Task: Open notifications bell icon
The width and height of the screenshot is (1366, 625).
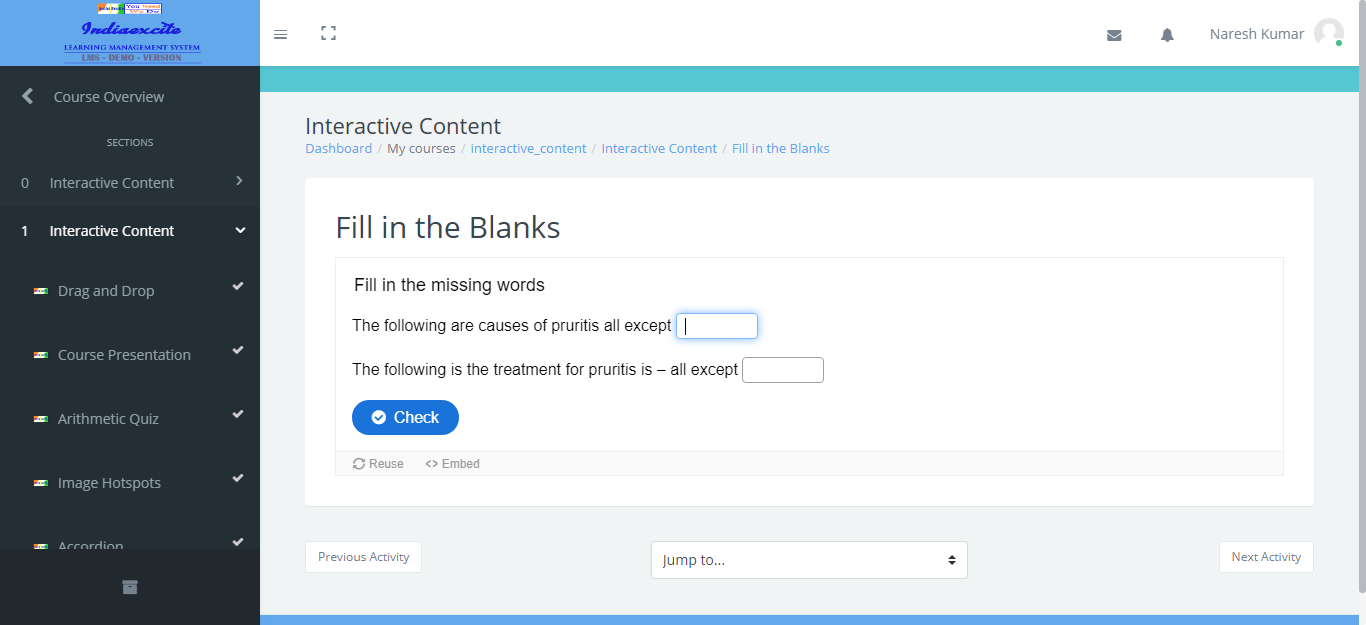Action: click(1167, 35)
